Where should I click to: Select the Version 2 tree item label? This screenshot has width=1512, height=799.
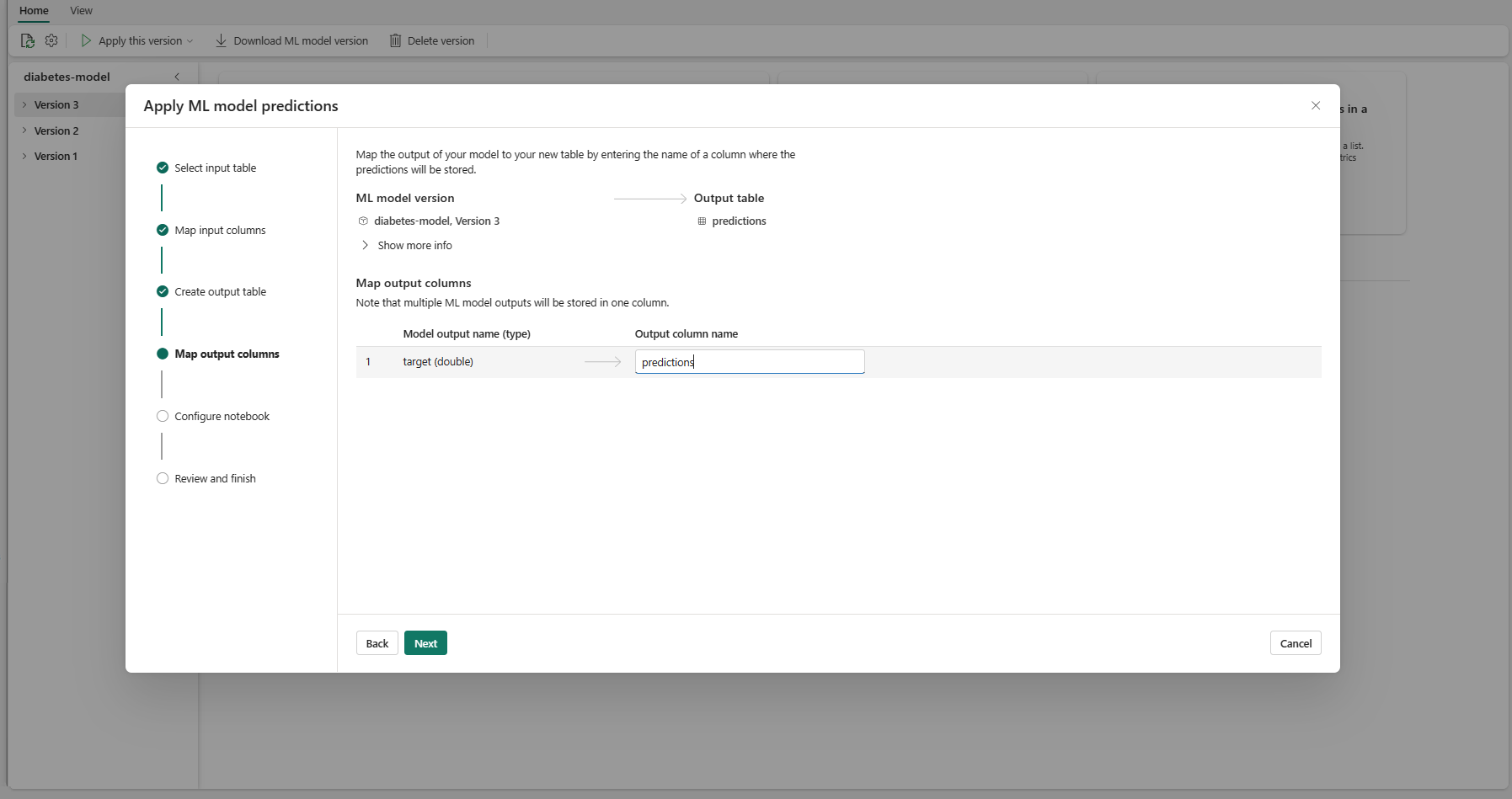point(56,131)
